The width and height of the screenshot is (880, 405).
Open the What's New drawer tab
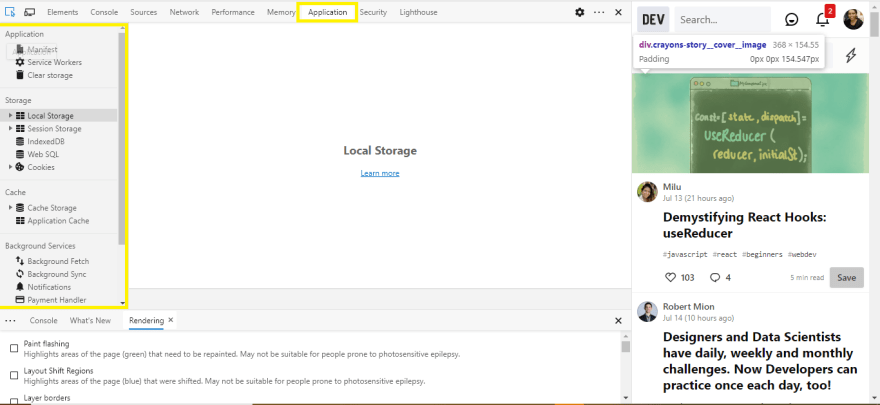(90, 321)
